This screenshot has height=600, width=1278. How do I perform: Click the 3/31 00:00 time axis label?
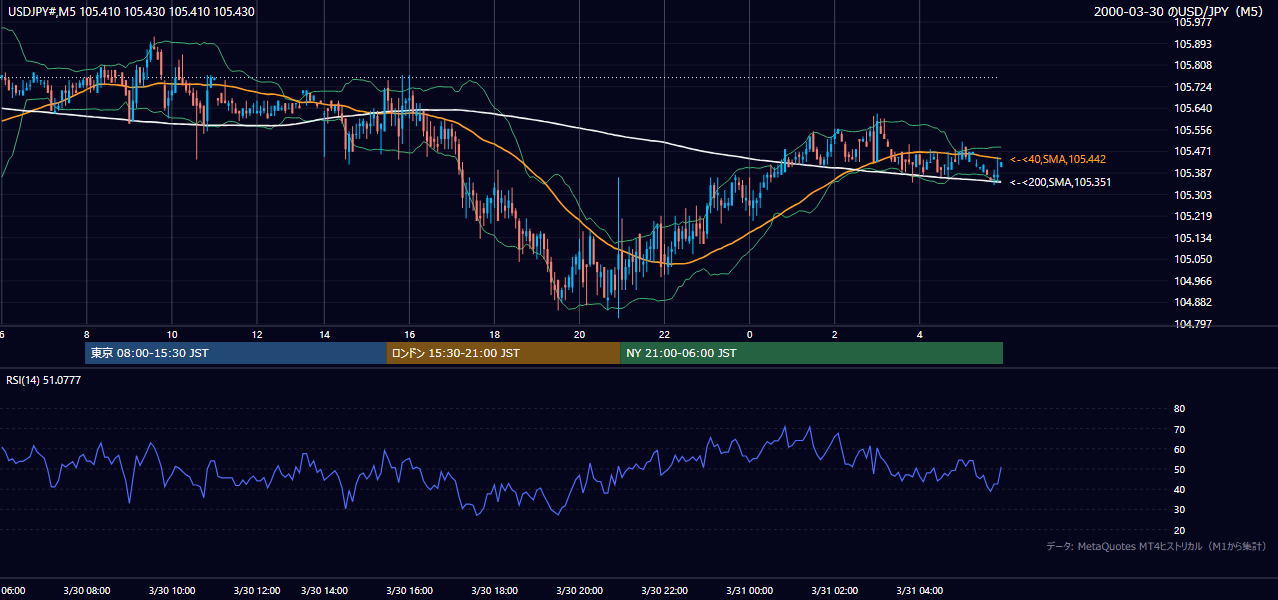(750, 591)
